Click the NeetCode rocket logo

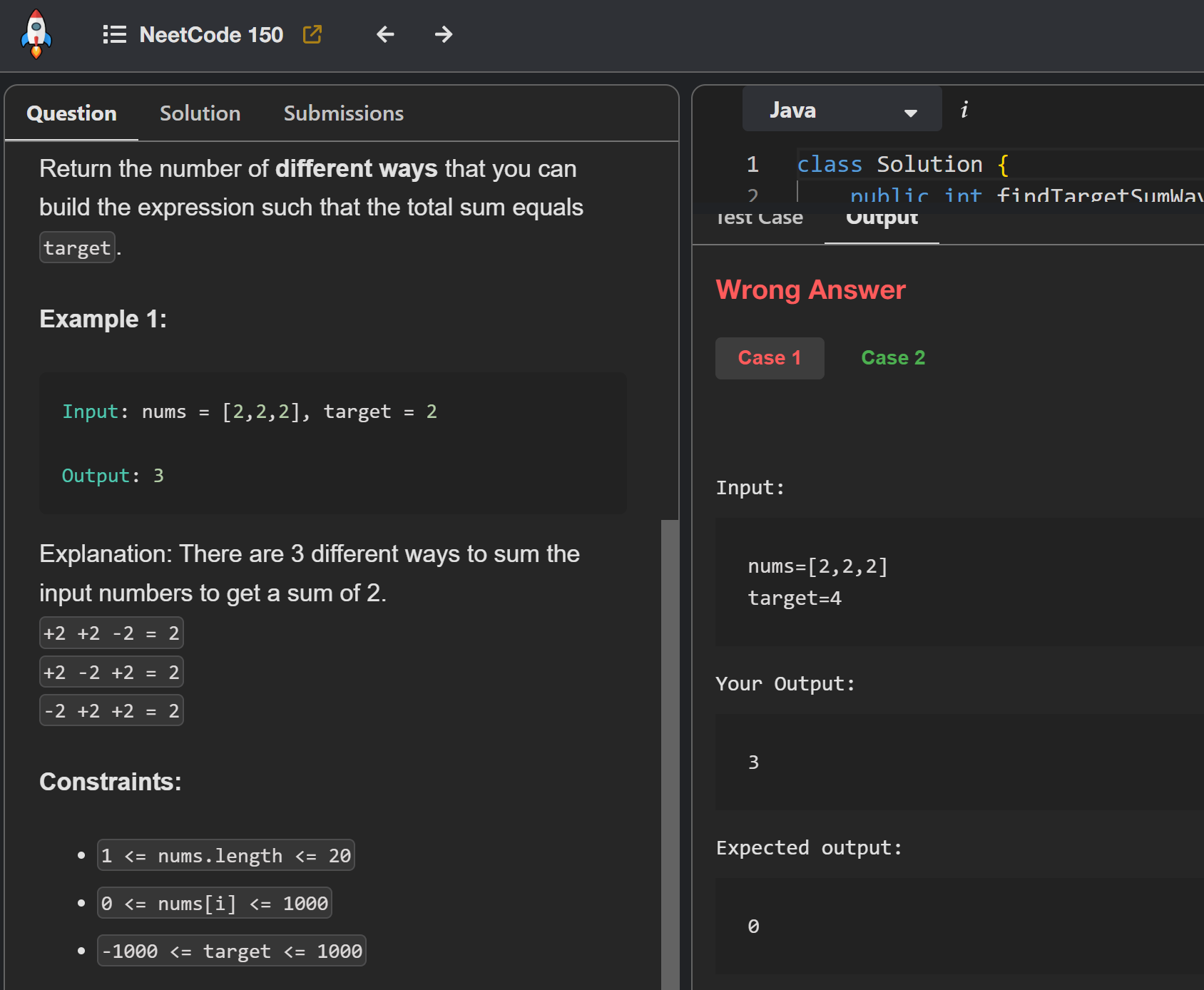[36, 34]
